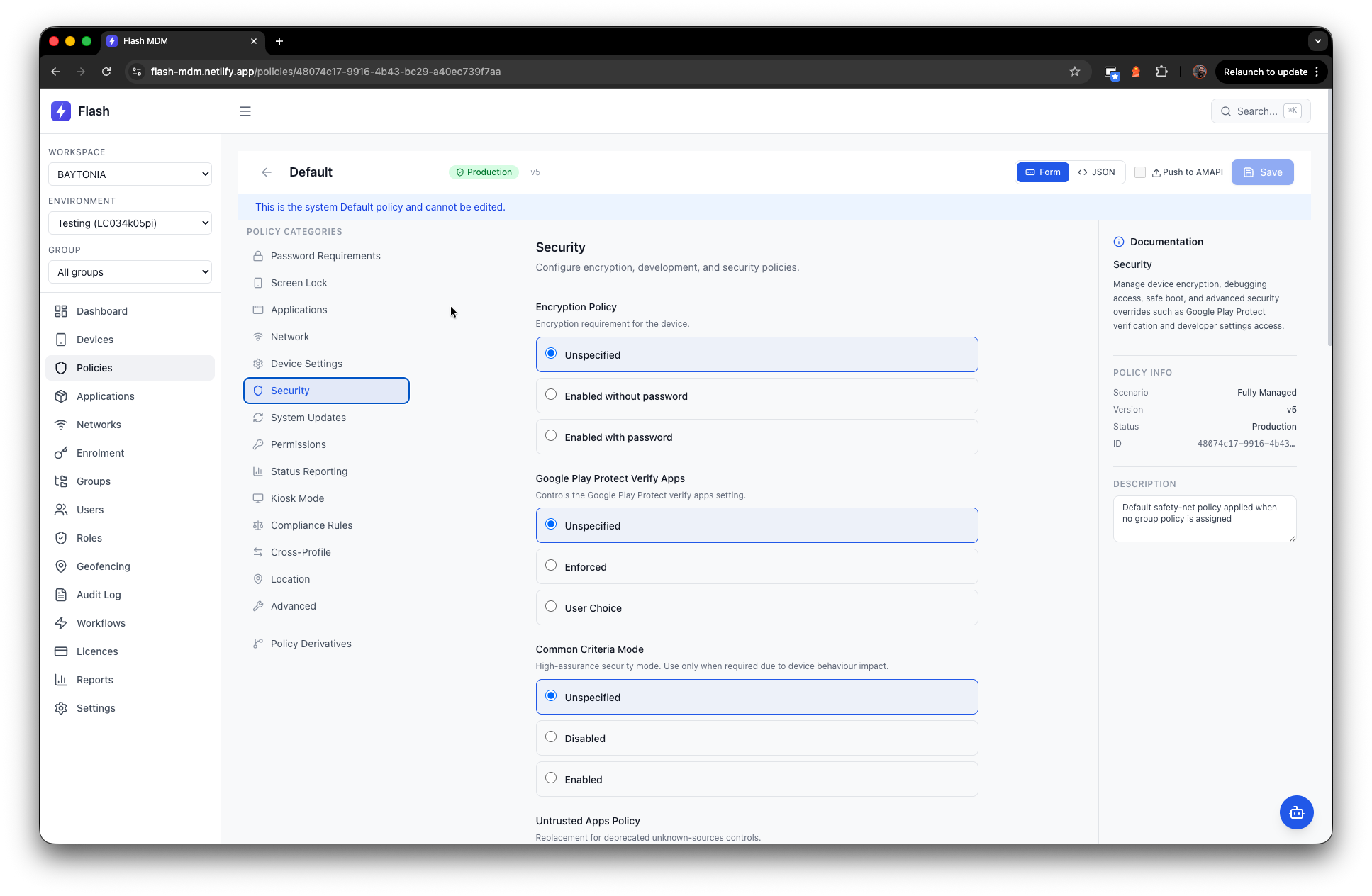The width and height of the screenshot is (1372, 896).
Task: Select Enforced for Google Play Protect
Action: pos(551,566)
